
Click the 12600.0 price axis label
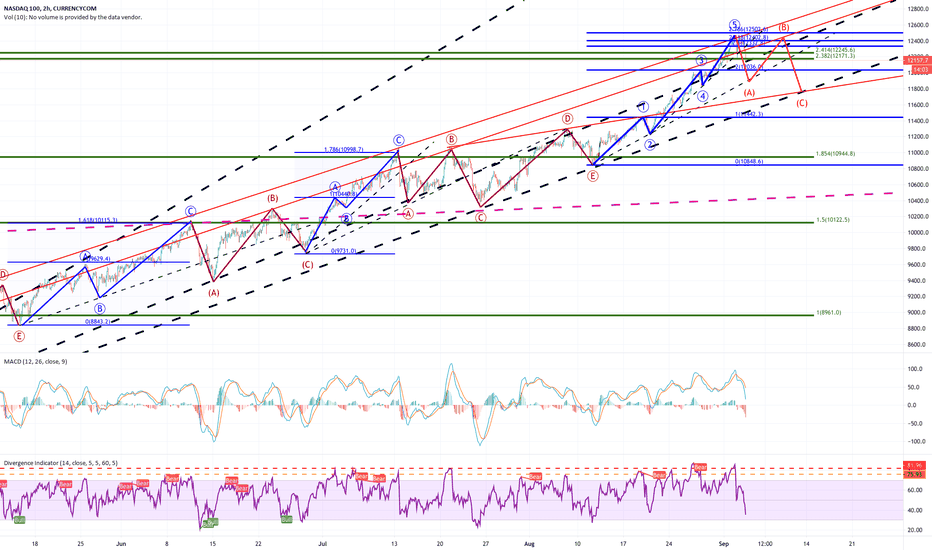coord(918,25)
